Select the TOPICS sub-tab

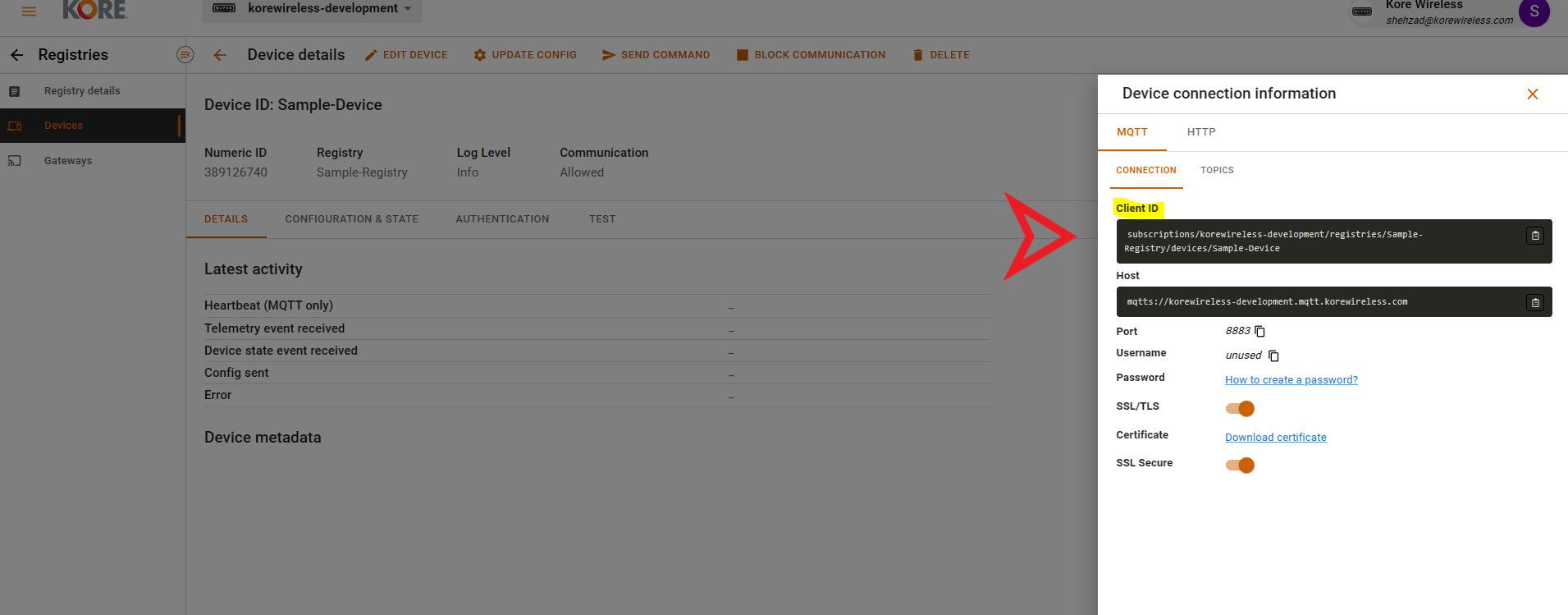pos(1217,170)
